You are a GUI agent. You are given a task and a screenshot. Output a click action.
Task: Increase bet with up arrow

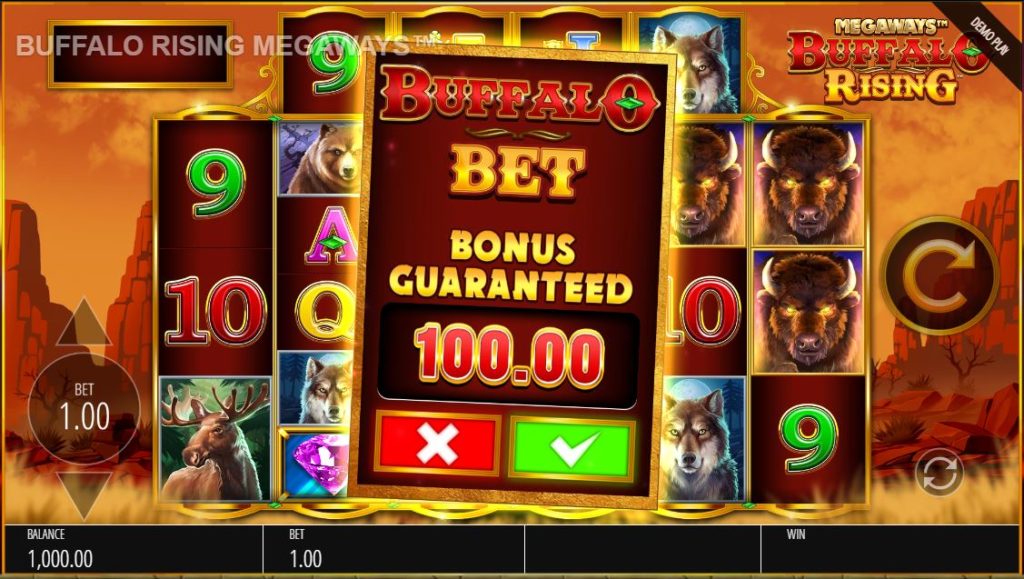(84, 322)
